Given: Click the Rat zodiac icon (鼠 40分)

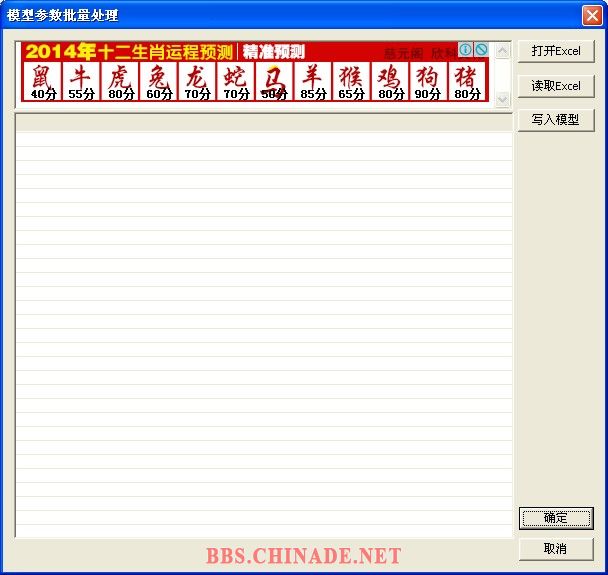Looking at the screenshot, I should tap(42, 81).
